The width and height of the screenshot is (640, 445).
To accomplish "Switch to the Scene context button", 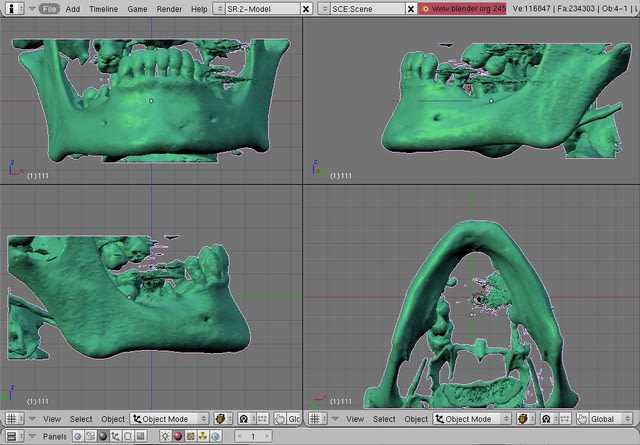I will point(140,436).
